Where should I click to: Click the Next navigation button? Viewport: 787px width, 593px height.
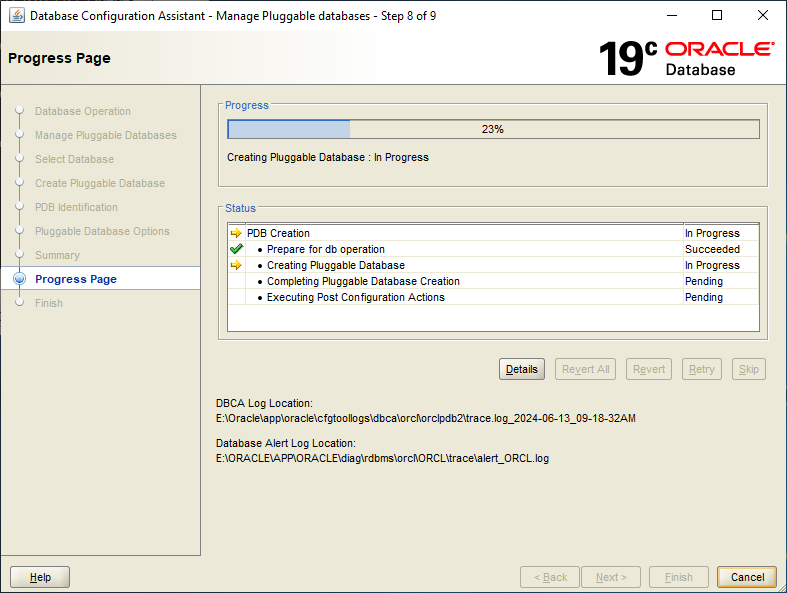coord(611,577)
